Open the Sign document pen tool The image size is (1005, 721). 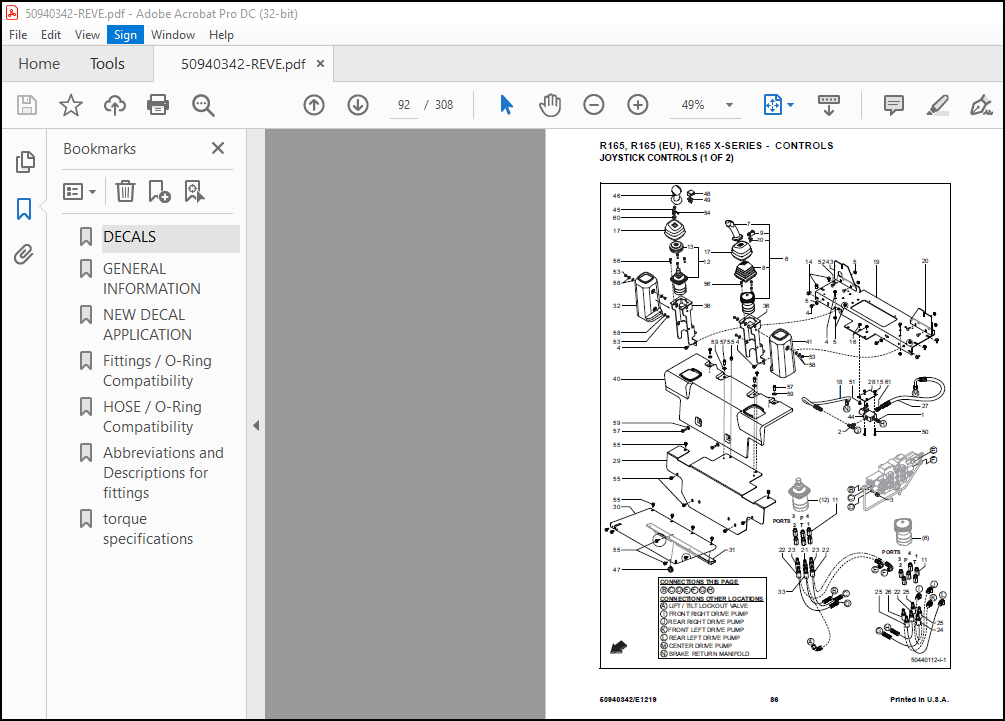click(x=981, y=105)
